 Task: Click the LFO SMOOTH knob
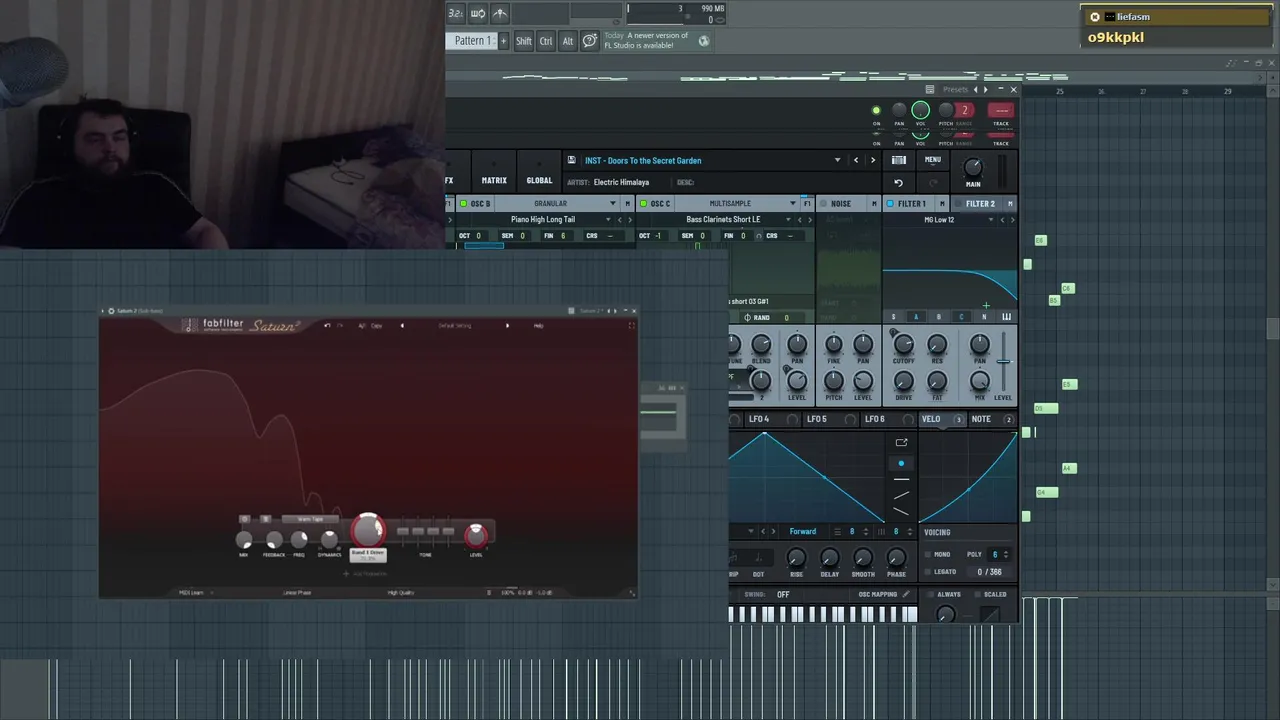pyautogui.click(x=863, y=558)
